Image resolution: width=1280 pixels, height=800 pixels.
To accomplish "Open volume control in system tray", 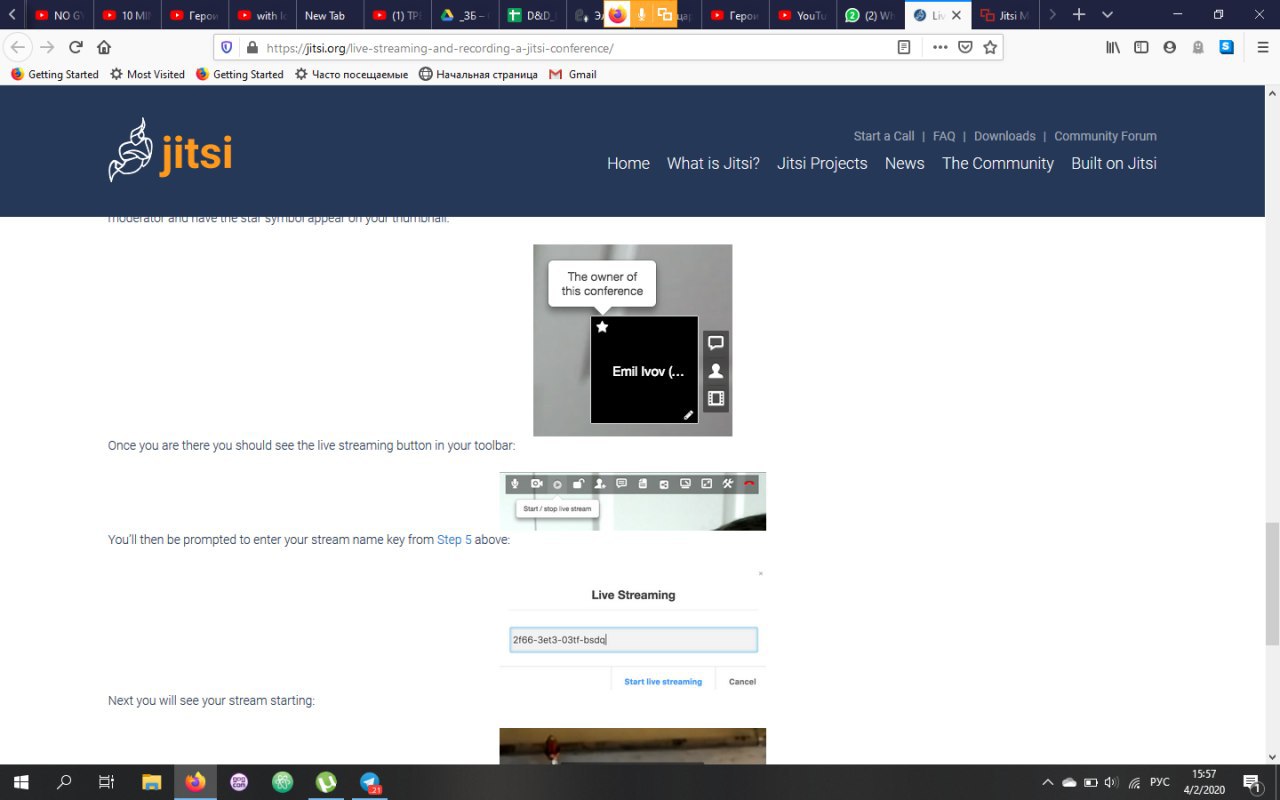I will coord(1111,782).
